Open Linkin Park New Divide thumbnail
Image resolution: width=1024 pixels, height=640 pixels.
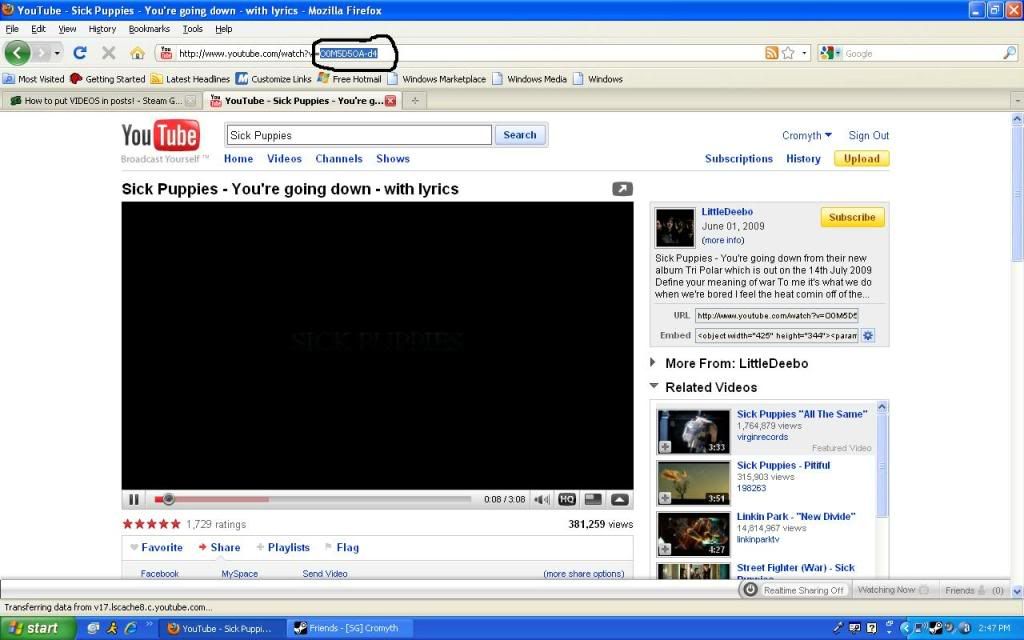click(x=693, y=534)
